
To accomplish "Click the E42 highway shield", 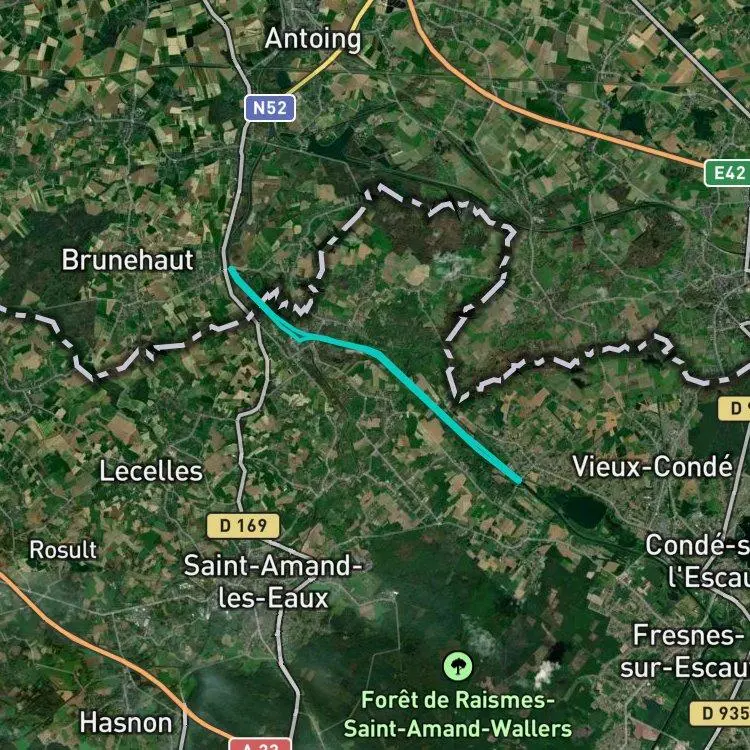I will [x=728, y=173].
